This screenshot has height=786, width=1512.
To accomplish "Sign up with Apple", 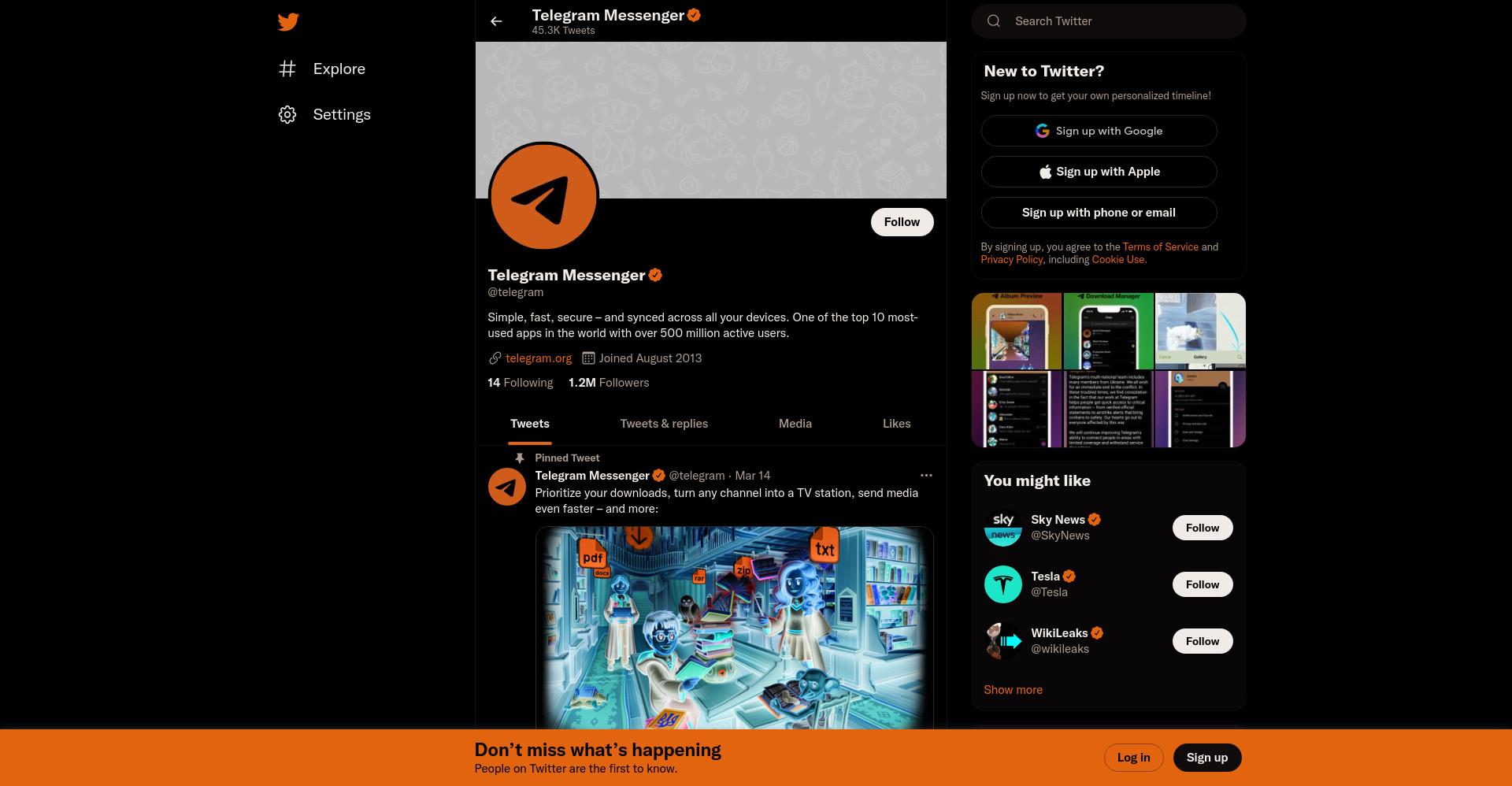I will [x=1099, y=172].
